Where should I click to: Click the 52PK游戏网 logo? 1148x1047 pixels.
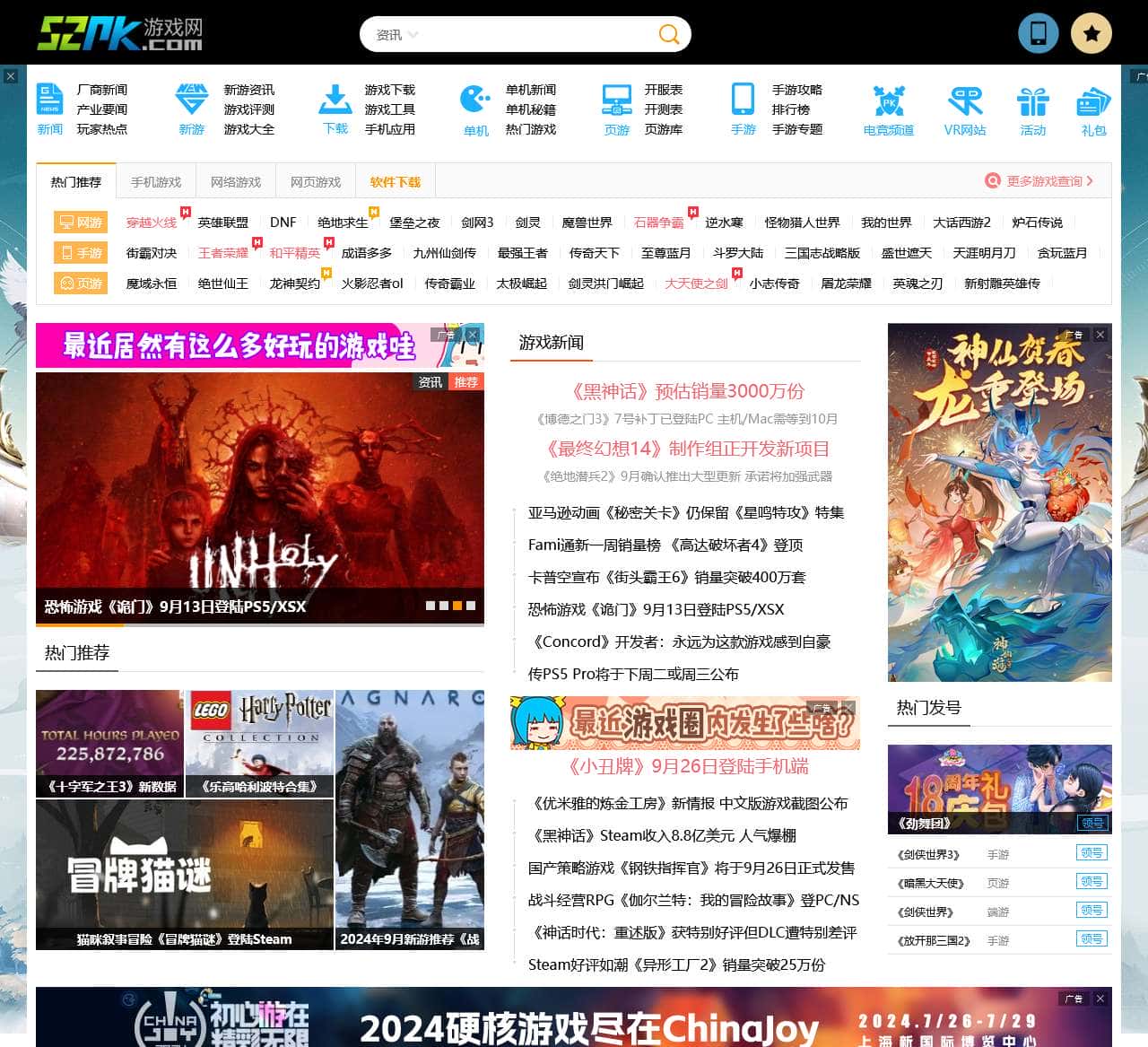click(x=120, y=34)
